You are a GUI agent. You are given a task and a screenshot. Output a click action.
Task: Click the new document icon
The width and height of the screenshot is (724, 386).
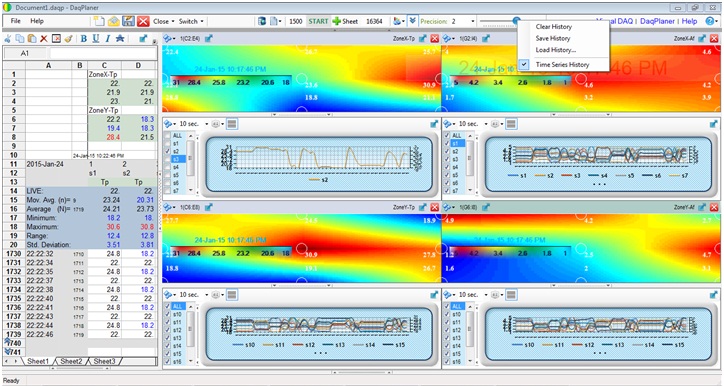[99, 21]
